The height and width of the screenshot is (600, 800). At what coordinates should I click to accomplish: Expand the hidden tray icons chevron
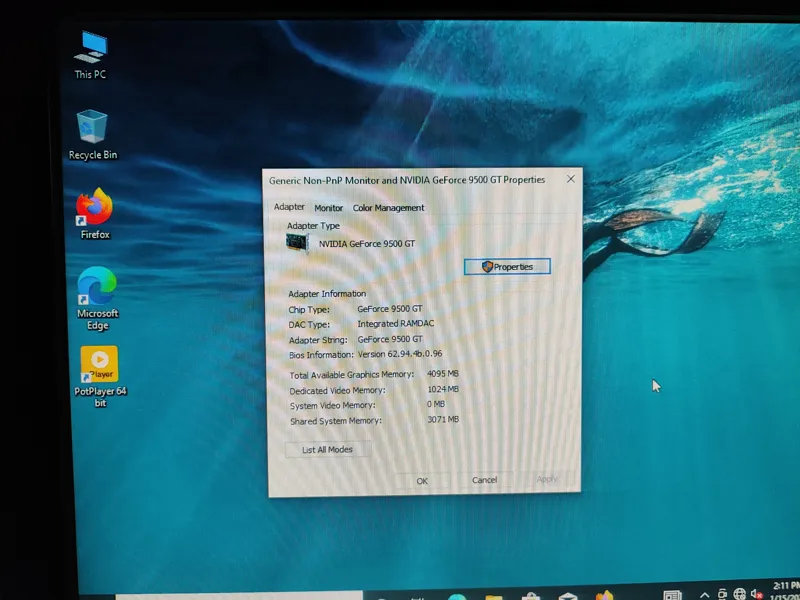(704, 593)
